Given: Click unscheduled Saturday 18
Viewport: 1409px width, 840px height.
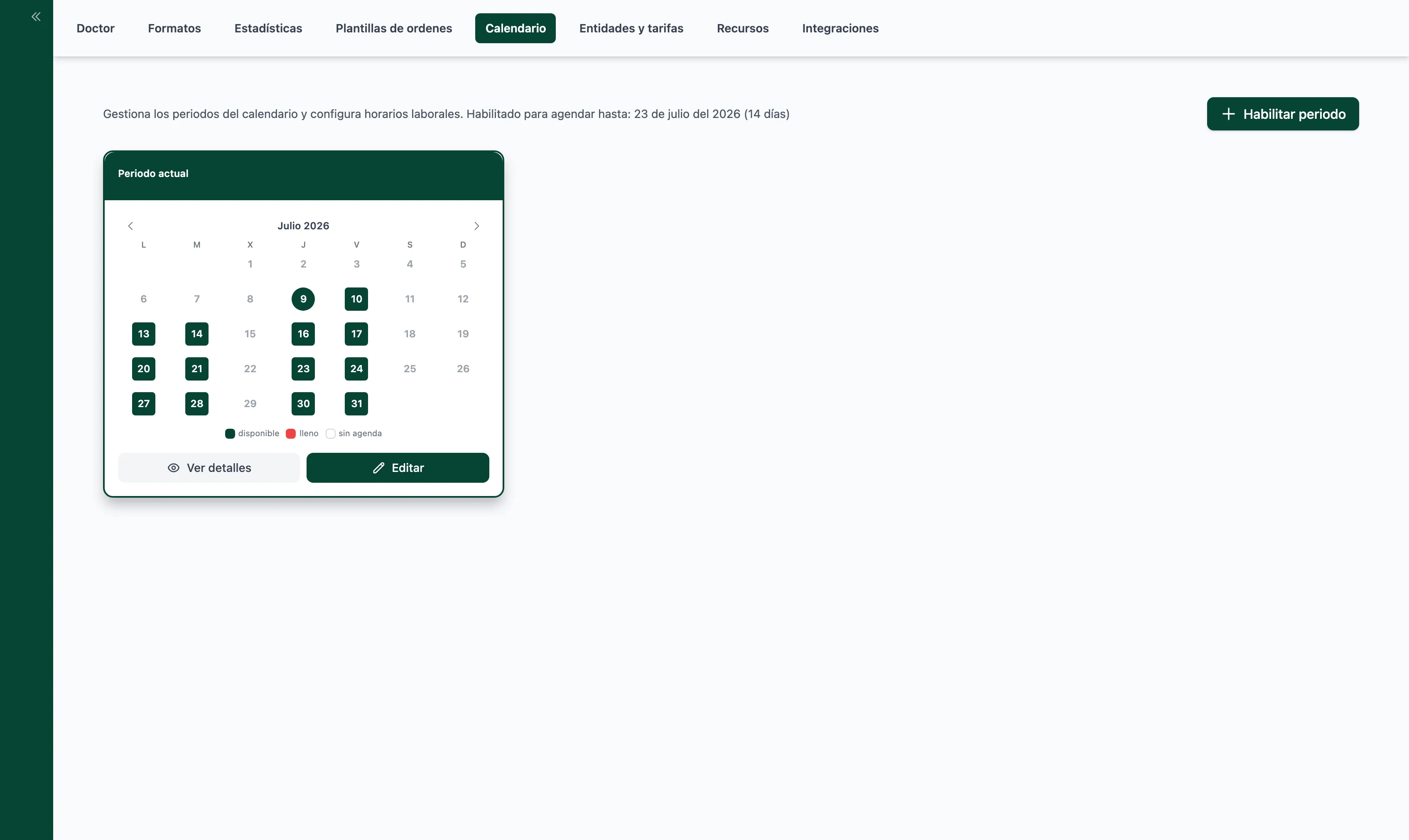Looking at the screenshot, I should (x=410, y=334).
